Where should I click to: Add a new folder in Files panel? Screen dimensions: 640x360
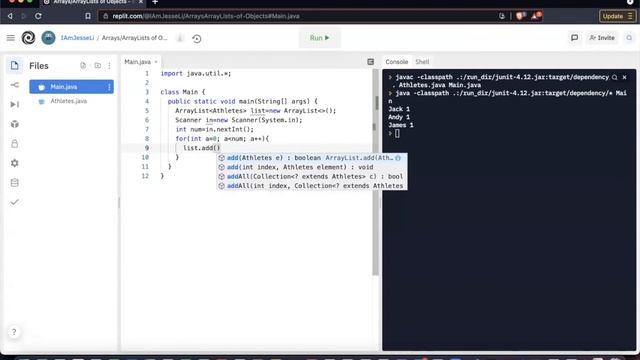click(x=98, y=66)
